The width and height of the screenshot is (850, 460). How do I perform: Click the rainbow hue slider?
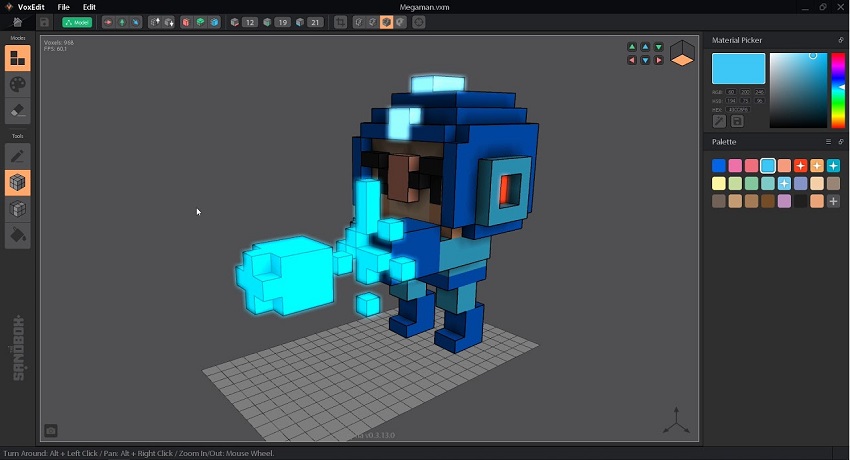tap(838, 90)
